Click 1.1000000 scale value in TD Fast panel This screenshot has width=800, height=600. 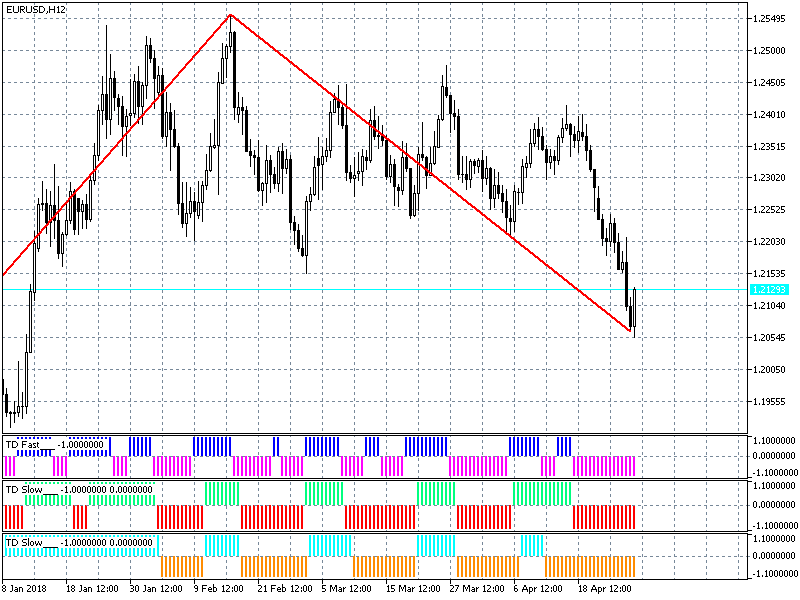click(774, 440)
